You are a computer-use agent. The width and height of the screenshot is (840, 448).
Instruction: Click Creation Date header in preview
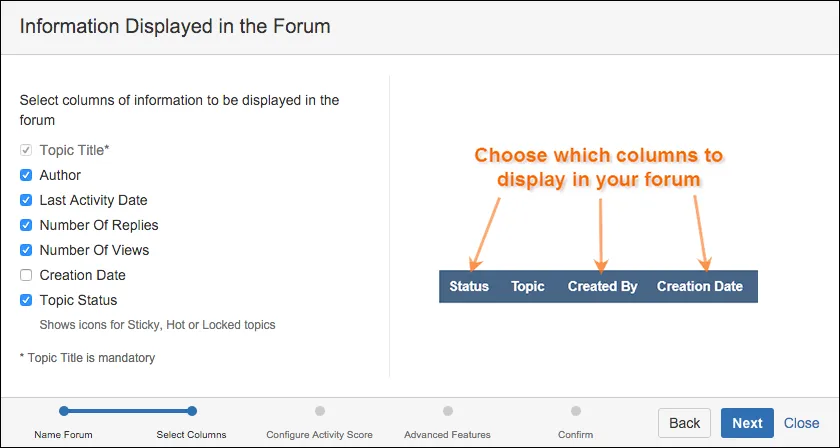tap(700, 286)
